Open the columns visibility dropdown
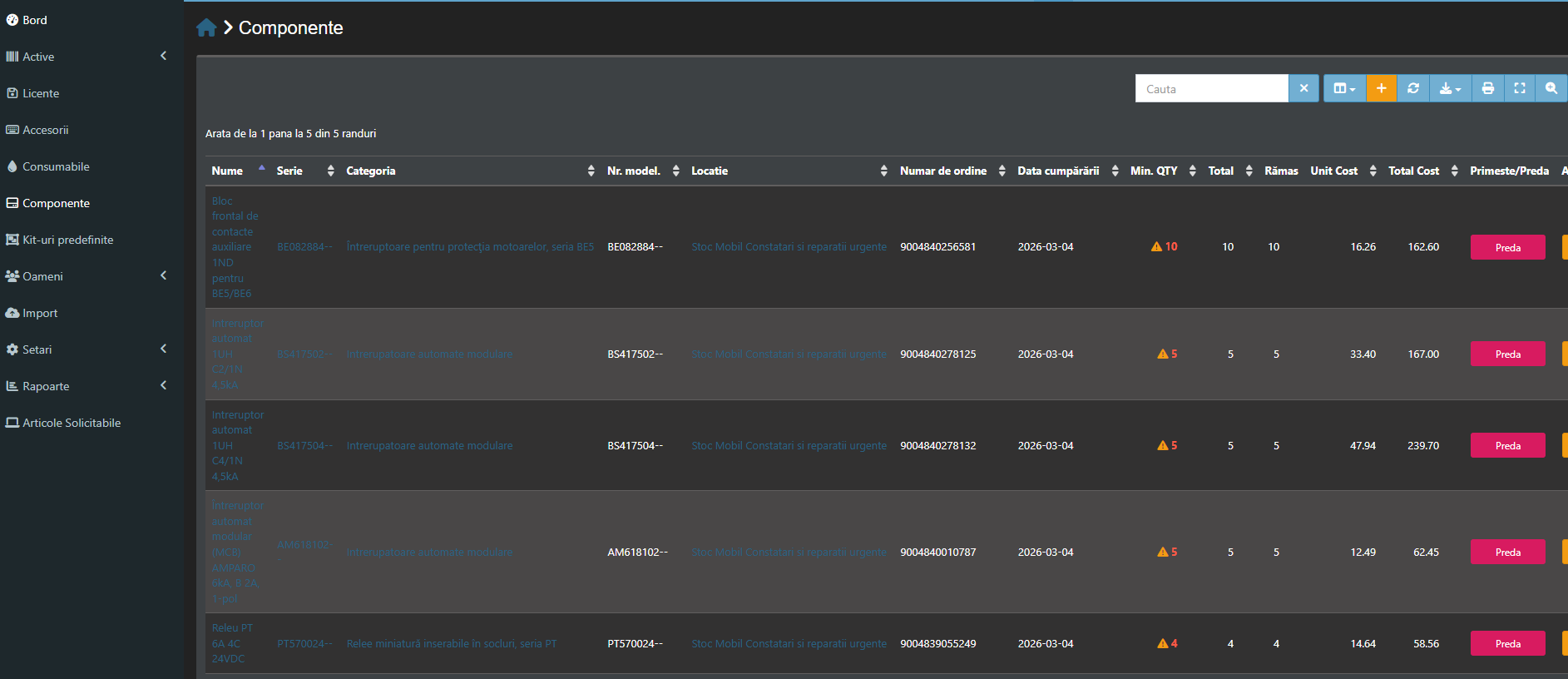 1344,88
